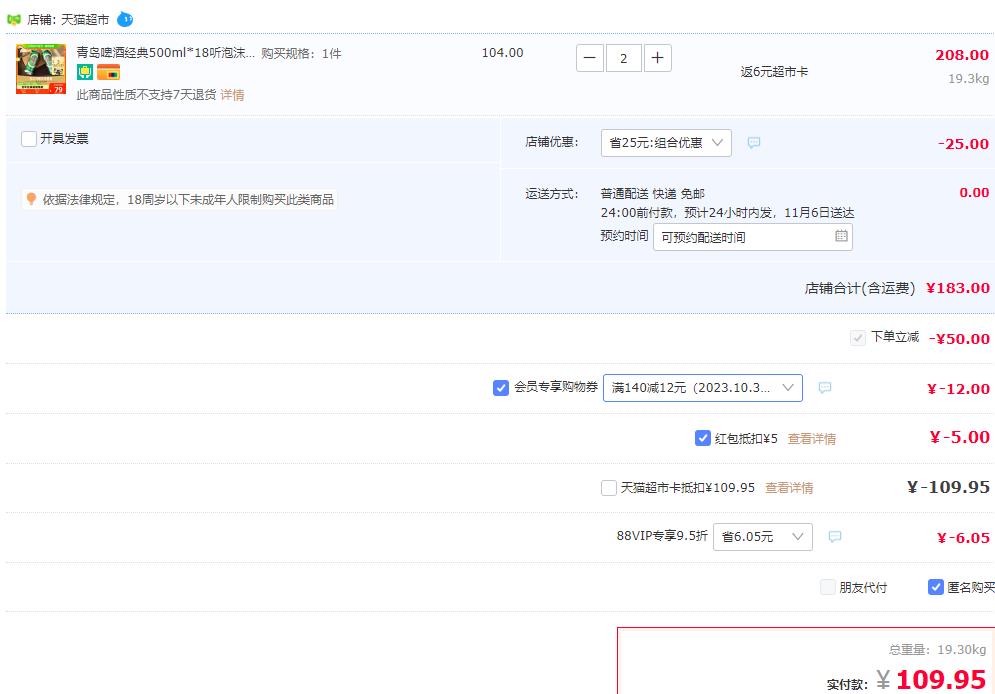Screen dimensions: 995x694
Task: Uncheck the 匿名购买 checkbox
Action: click(935, 587)
